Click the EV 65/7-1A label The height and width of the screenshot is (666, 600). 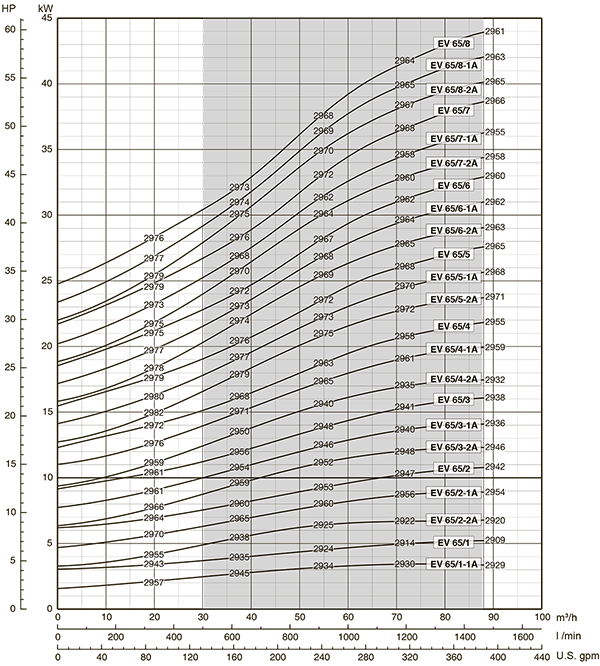(454, 139)
